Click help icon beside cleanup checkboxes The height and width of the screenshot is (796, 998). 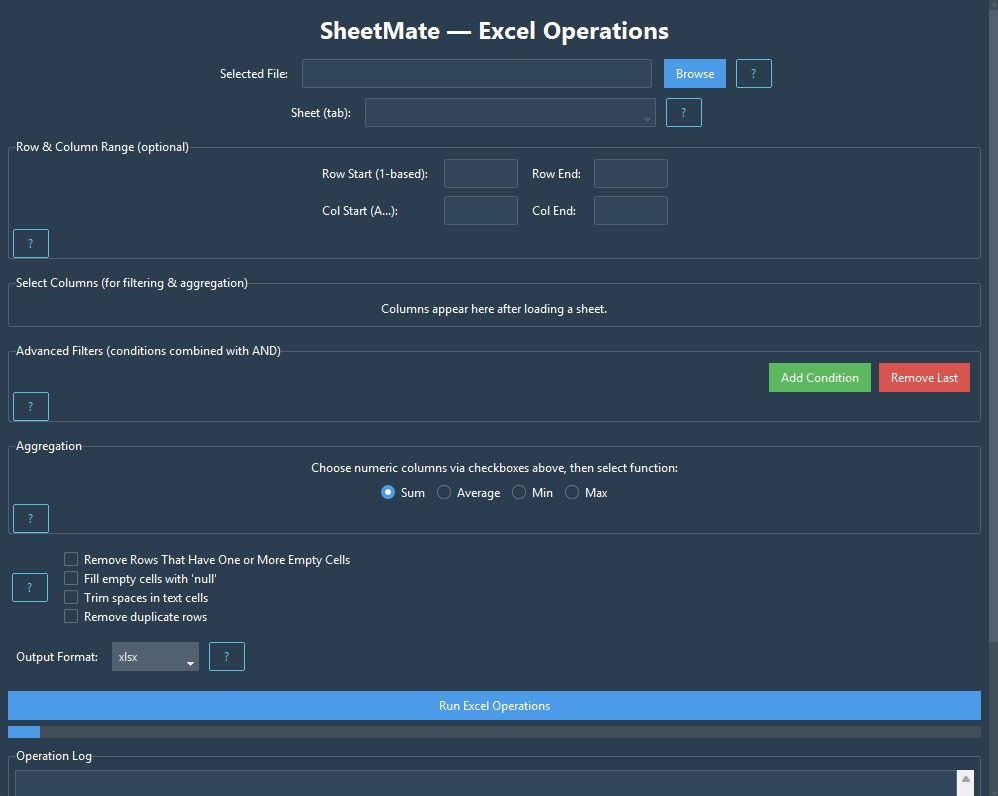[x=30, y=588]
